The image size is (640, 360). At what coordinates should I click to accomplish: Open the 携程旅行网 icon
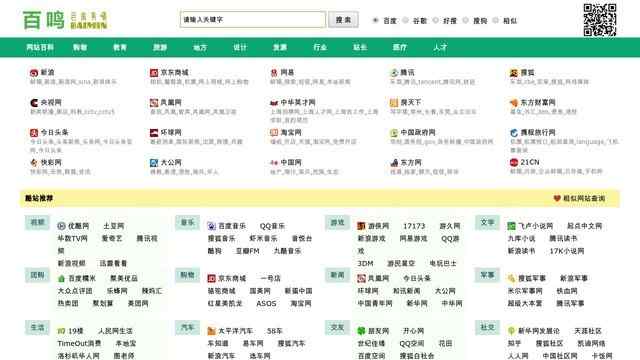[x=514, y=133]
